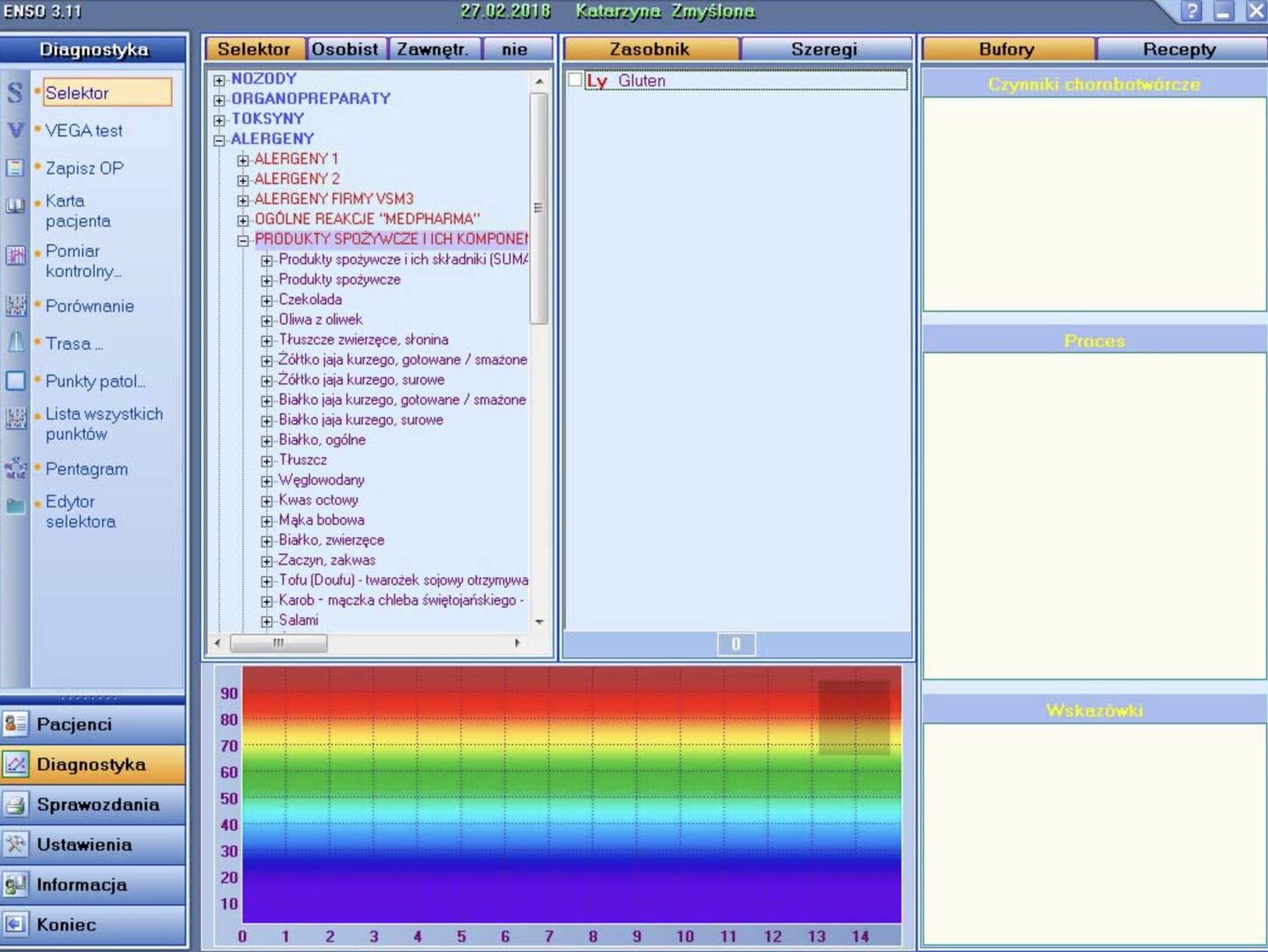Click the Pentagram icon

coord(14,467)
